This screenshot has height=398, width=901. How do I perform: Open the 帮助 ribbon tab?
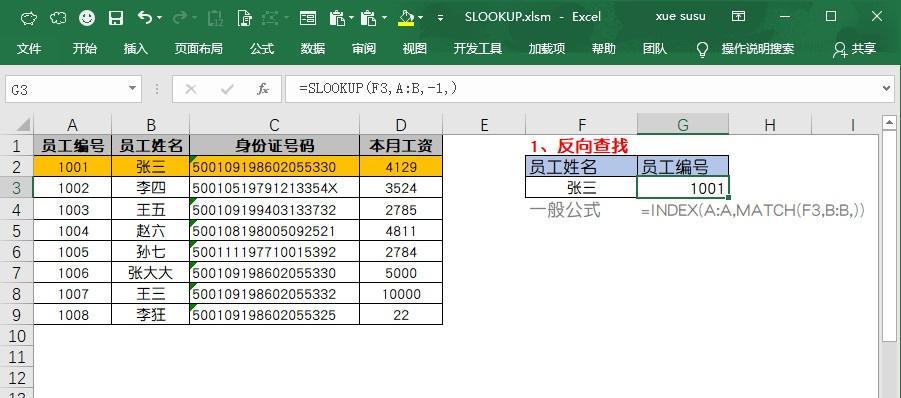click(x=603, y=49)
